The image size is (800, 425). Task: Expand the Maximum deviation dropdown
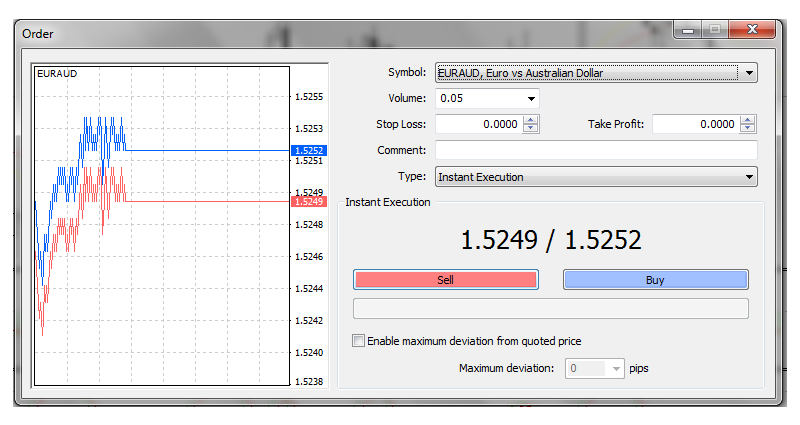pyautogui.click(x=616, y=368)
